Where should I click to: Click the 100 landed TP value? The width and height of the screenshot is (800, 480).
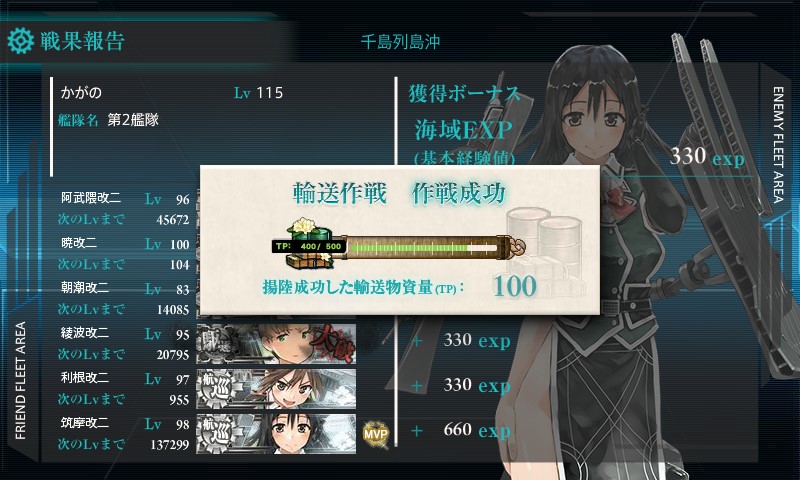(x=515, y=286)
